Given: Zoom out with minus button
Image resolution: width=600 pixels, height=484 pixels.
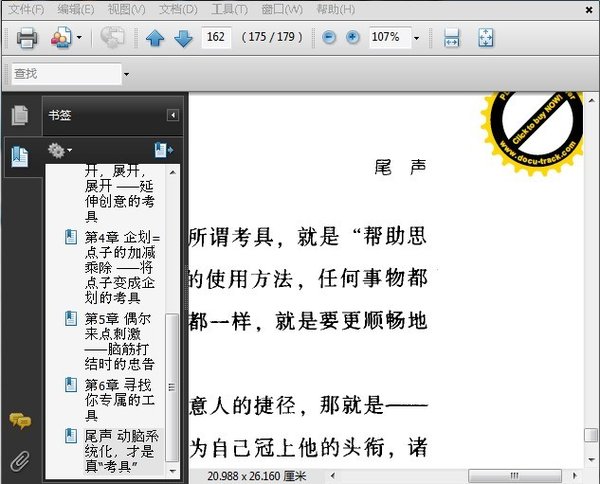Looking at the screenshot, I should pos(329,37).
